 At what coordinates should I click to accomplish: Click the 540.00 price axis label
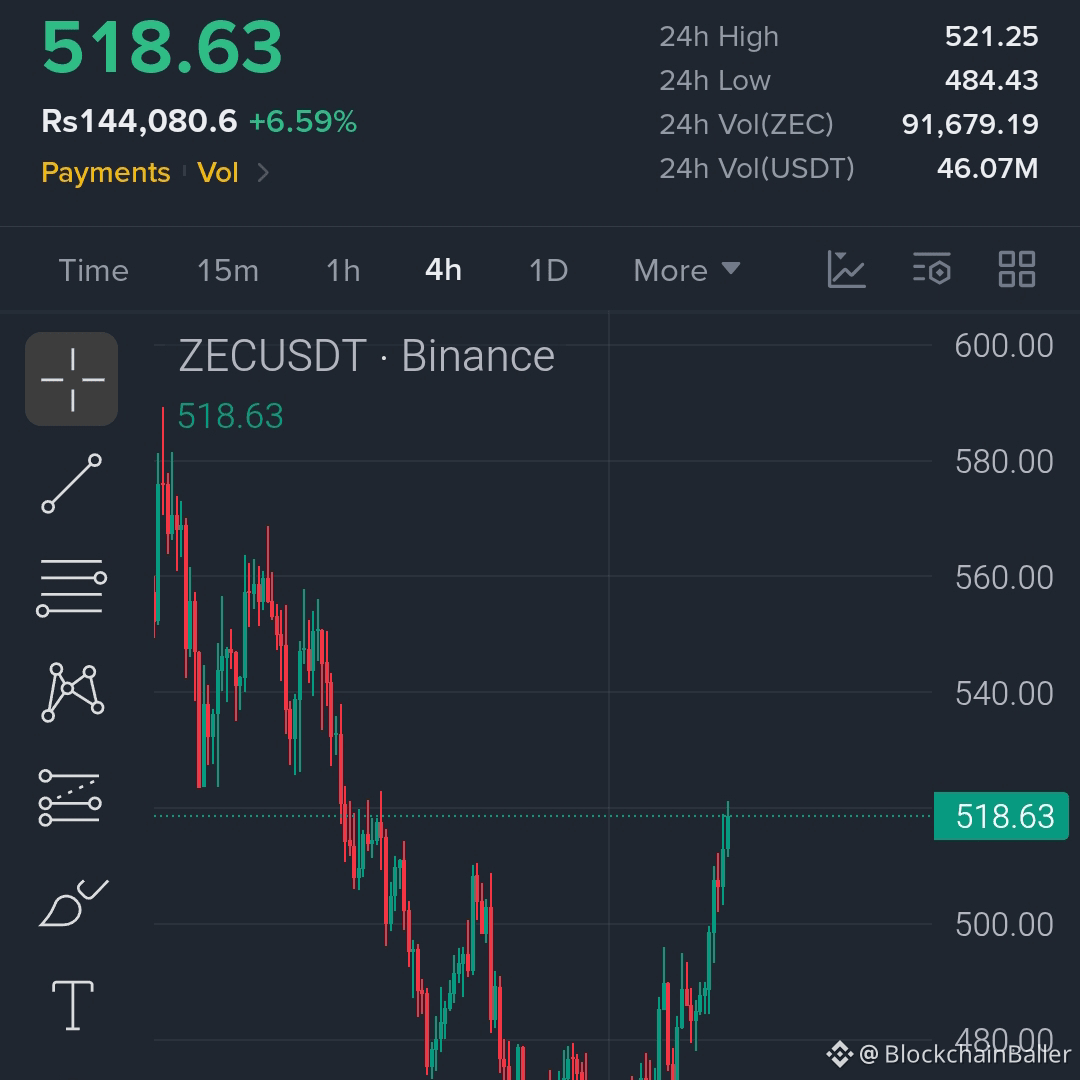1004,693
